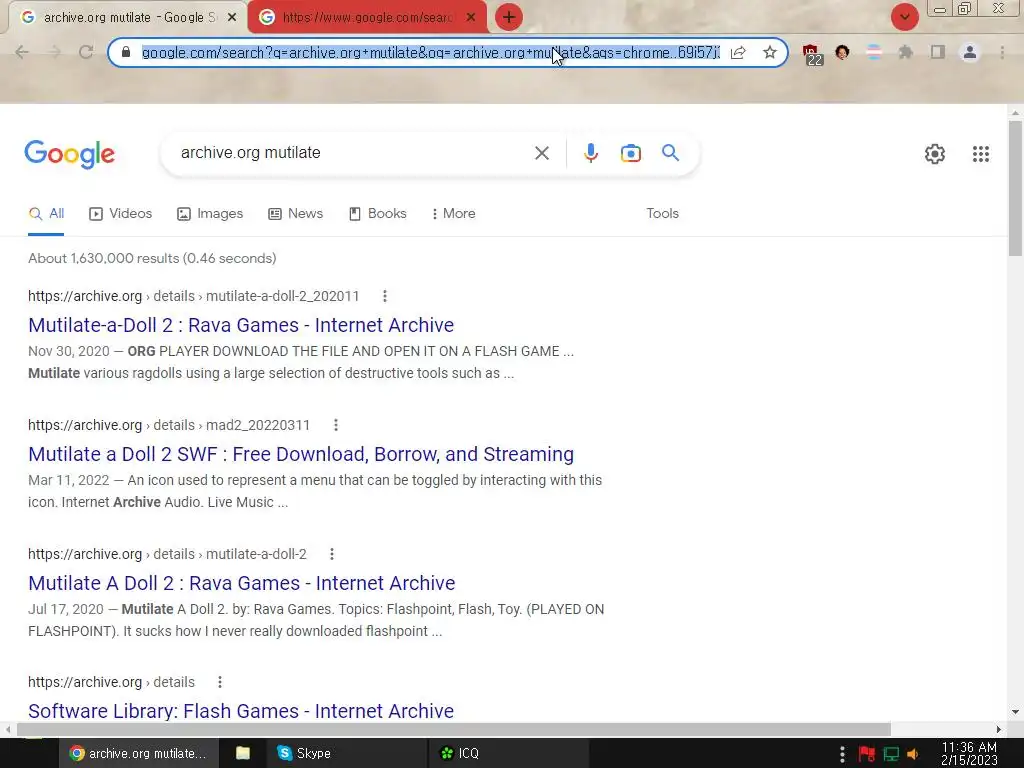This screenshot has height=768, width=1024.
Task: Open the Extensions puzzle-piece menu
Action: [906, 52]
